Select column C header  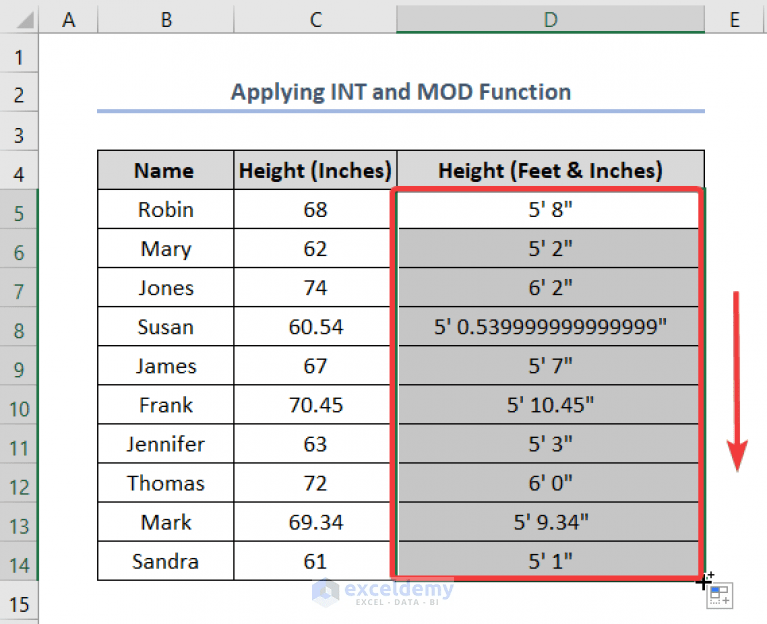point(316,20)
